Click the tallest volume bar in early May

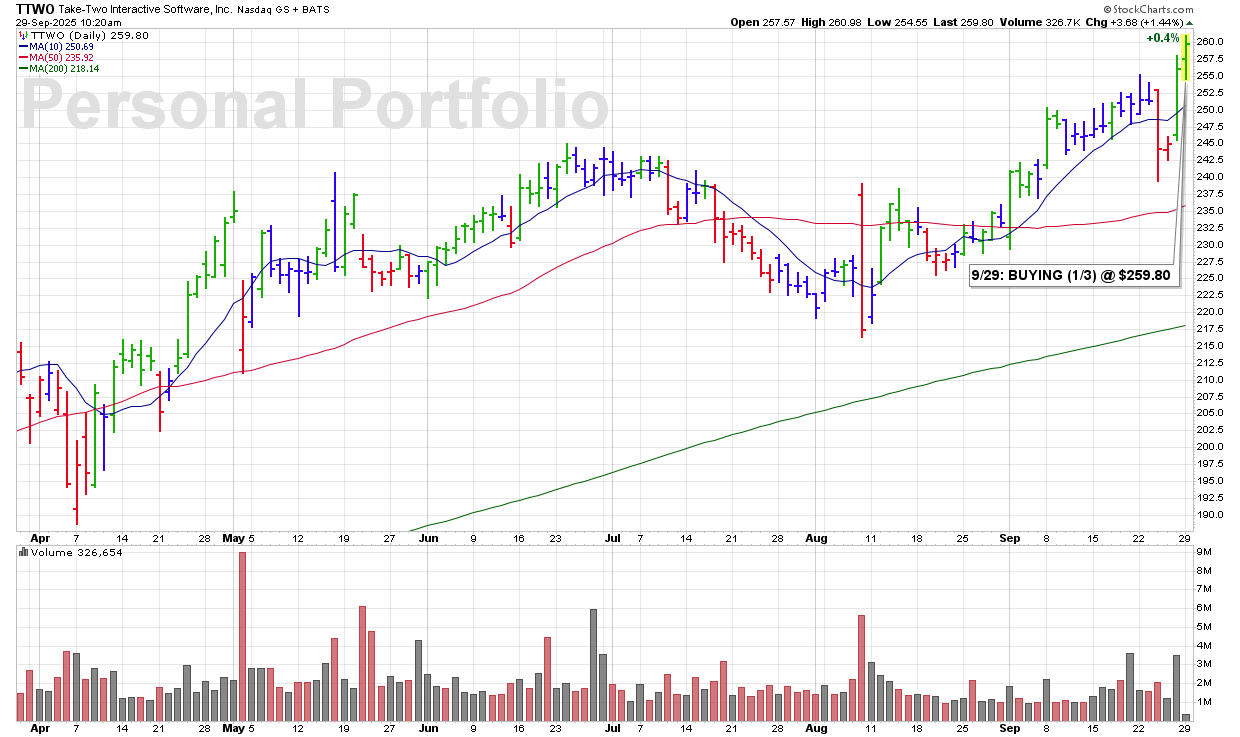pyautogui.click(x=242, y=636)
